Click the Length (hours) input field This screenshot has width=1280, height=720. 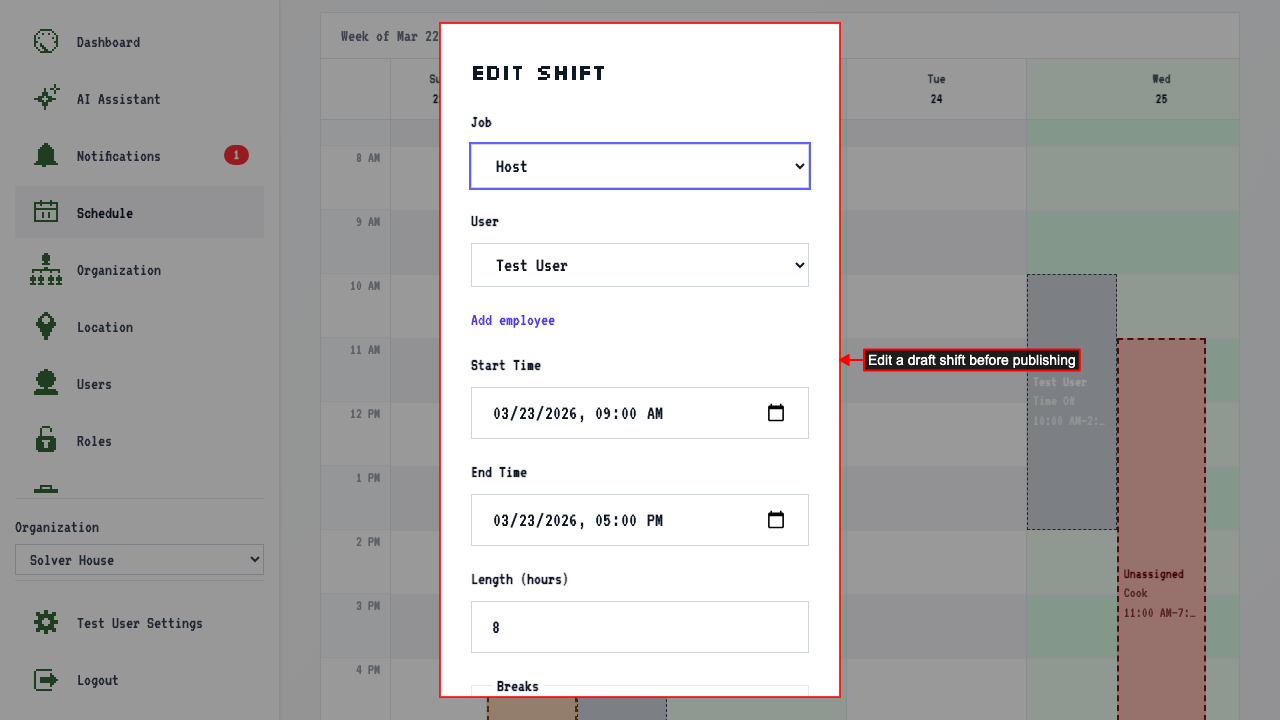click(640, 627)
